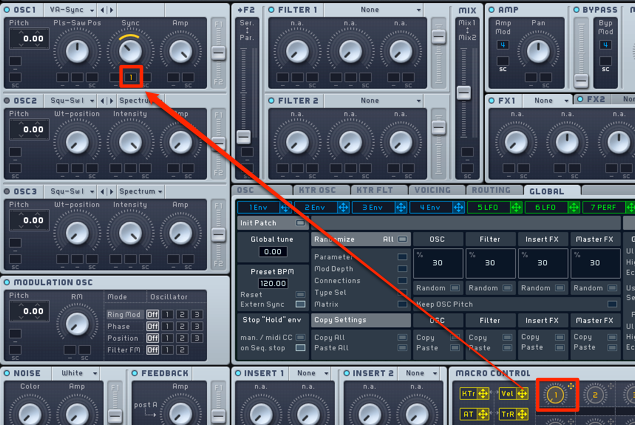
Task: Open OSC2 Squ-SwI wavetable dropdown
Action: pyautogui.click(x=71, y=100)
